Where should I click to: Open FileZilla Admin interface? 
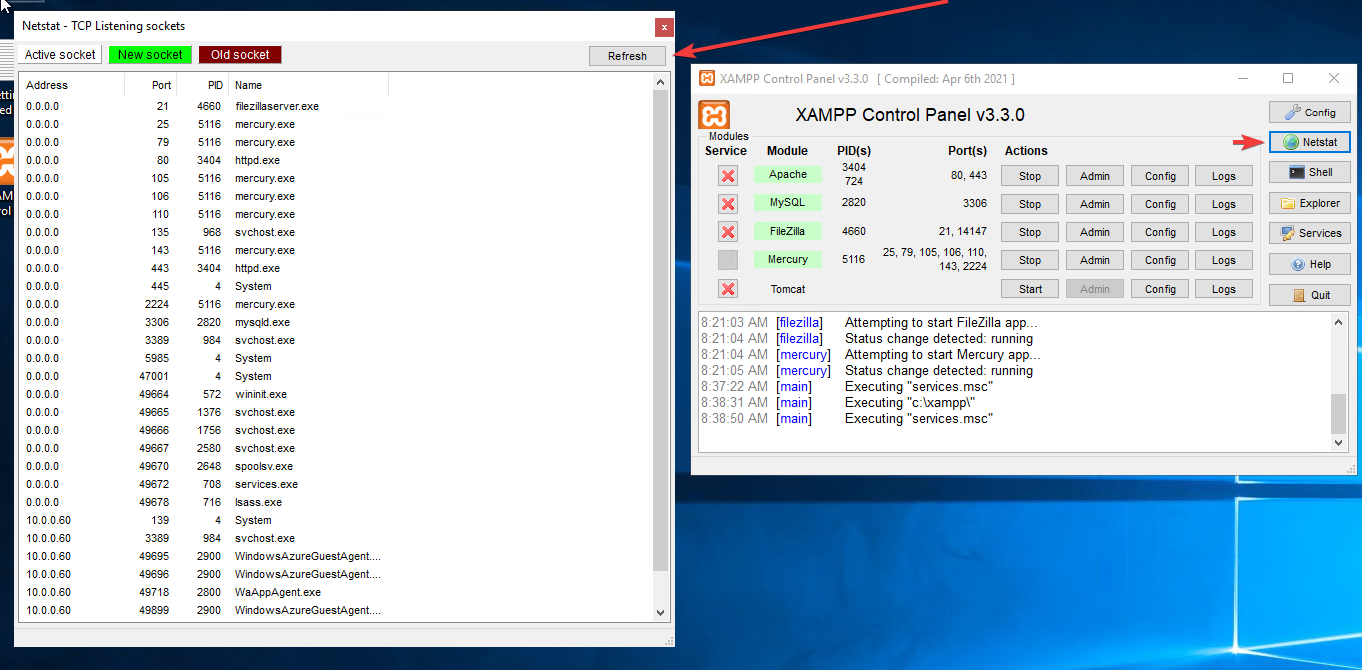pos(1095,232)
